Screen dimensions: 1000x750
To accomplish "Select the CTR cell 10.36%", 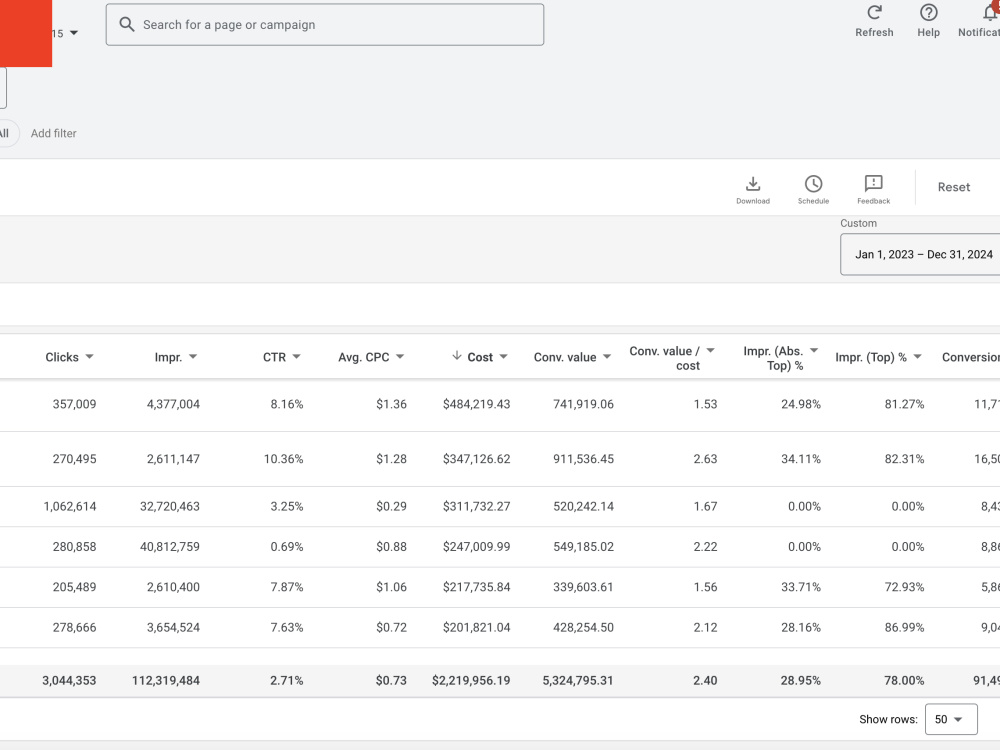I will click(x=284, y=459).
